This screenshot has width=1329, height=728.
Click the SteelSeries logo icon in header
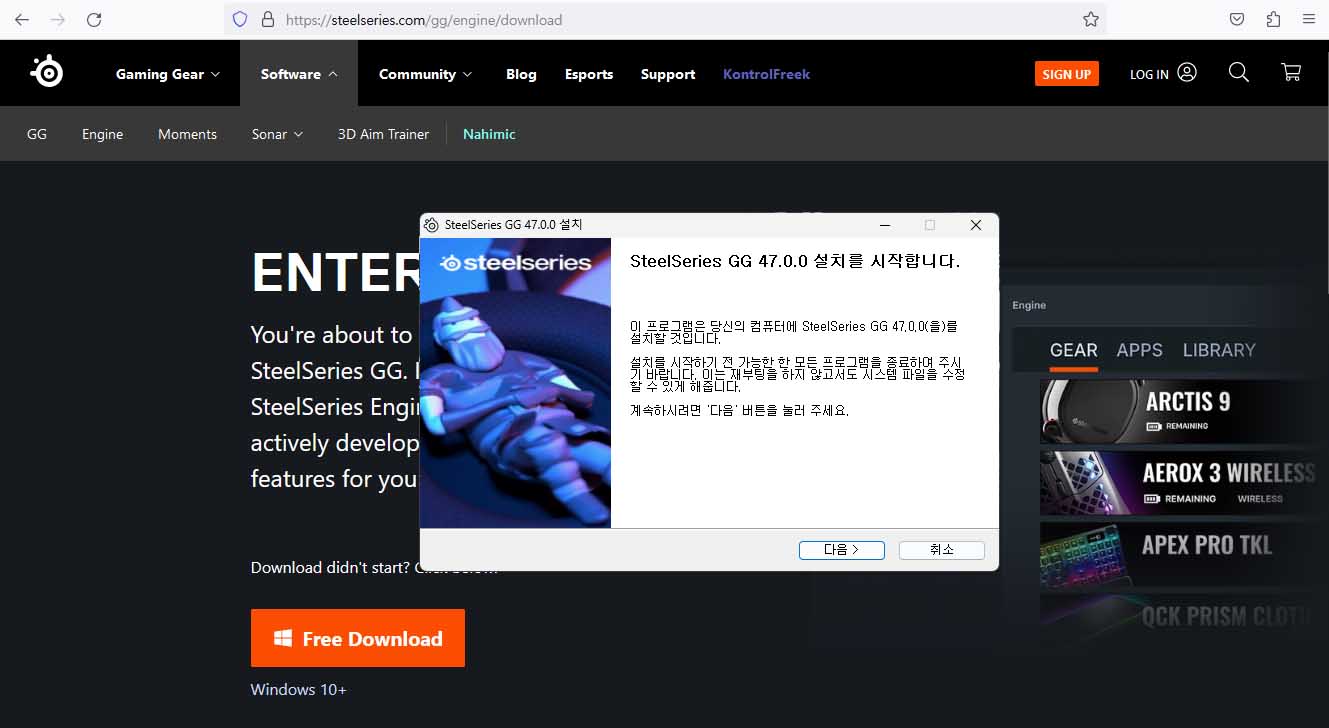pos(47,72)
